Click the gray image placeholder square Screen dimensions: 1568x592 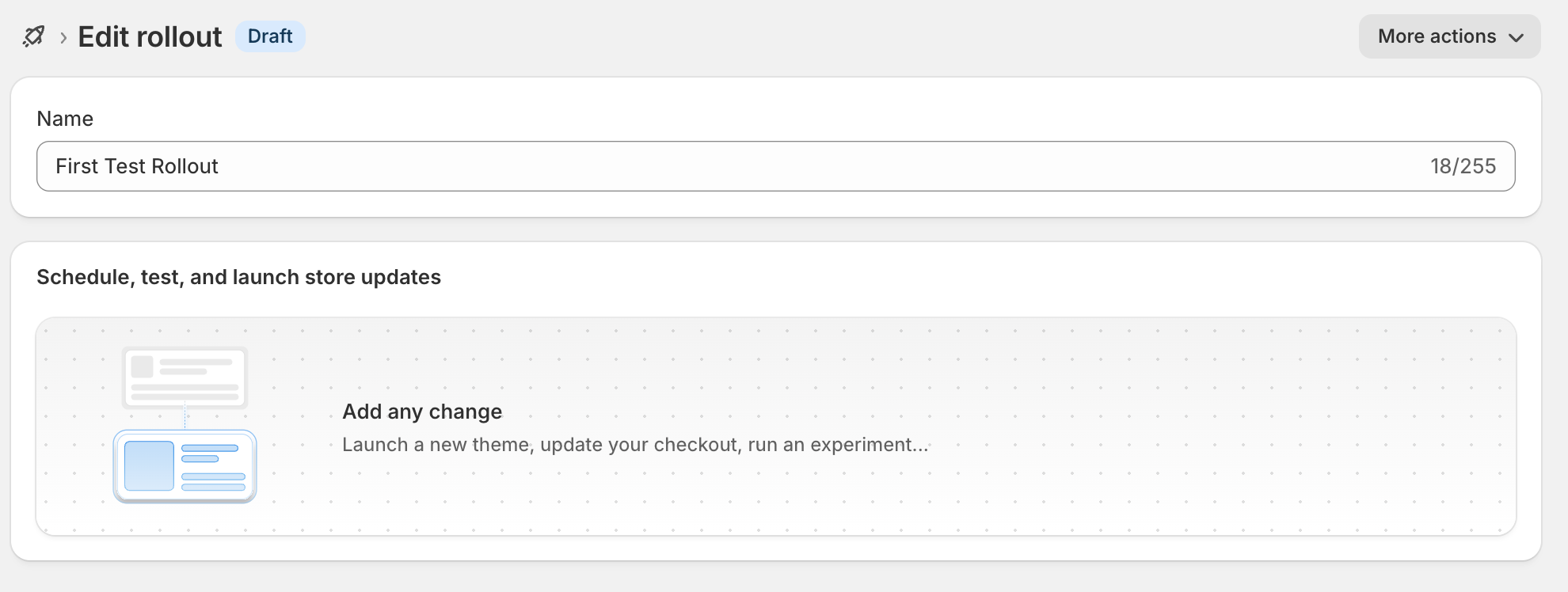pyautogui.click(x=142, y=366)
